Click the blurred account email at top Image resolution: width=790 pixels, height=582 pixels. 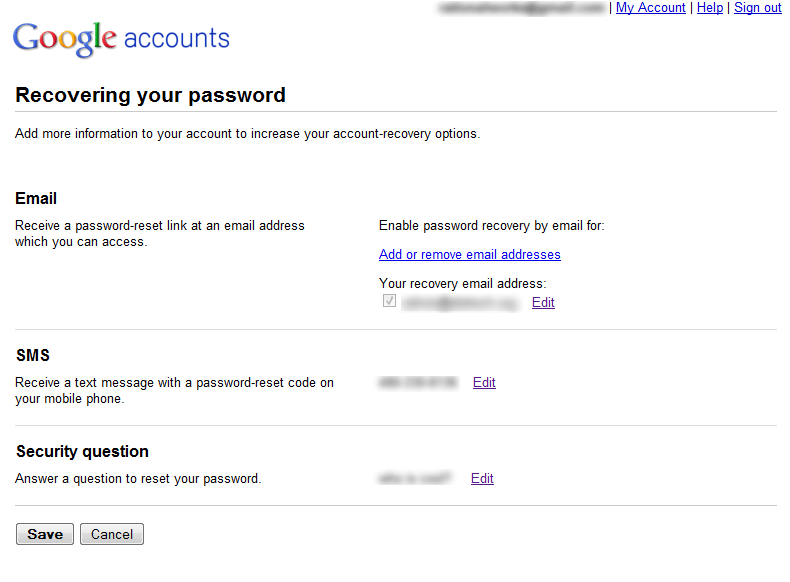(521, 8)
